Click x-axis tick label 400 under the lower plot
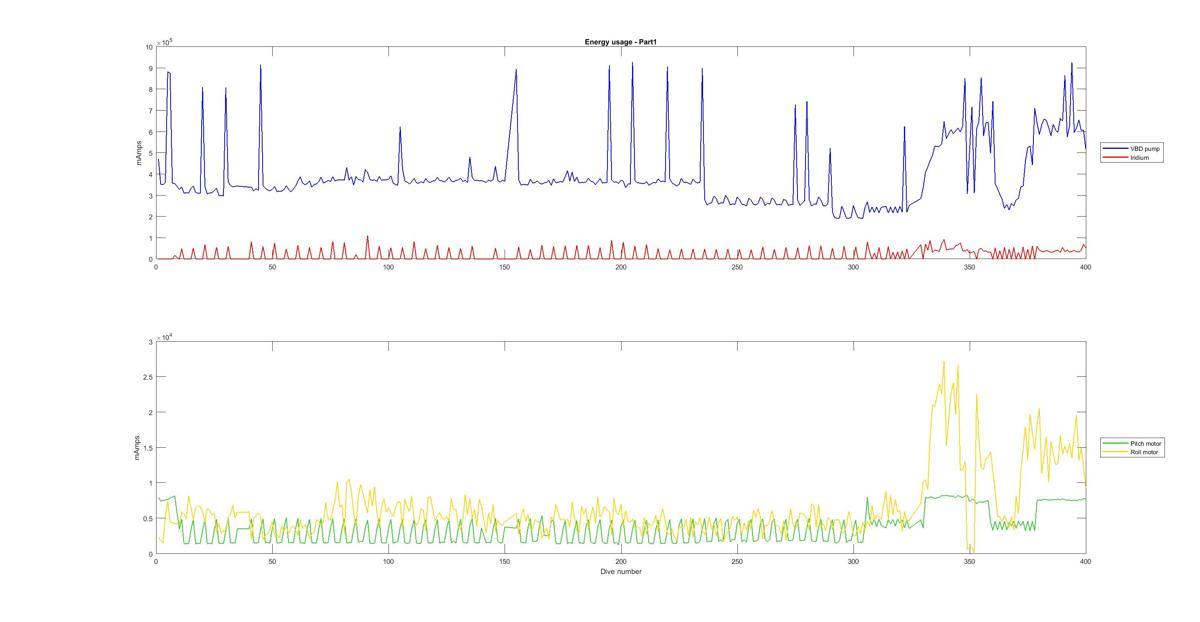Screen dimensions: 1200x622 pos(1086,562)
